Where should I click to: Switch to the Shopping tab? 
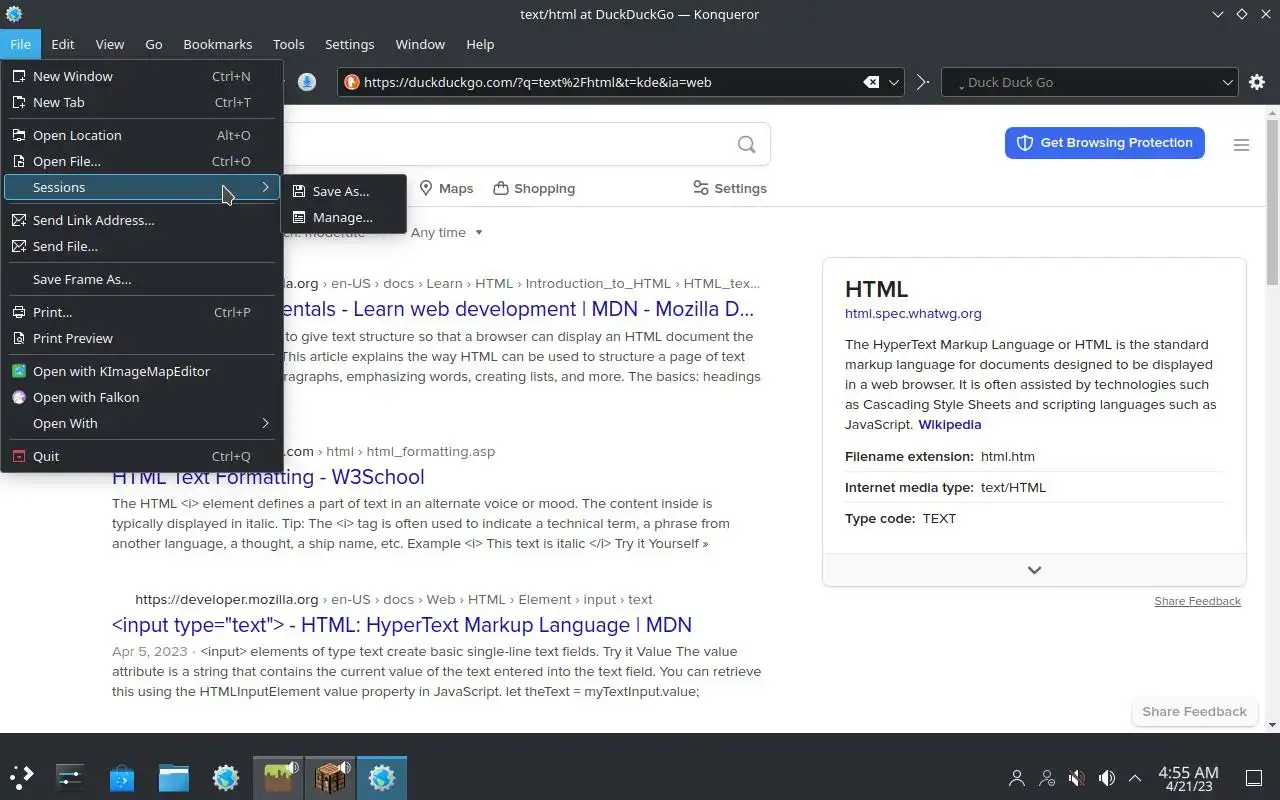coord(534,188)
